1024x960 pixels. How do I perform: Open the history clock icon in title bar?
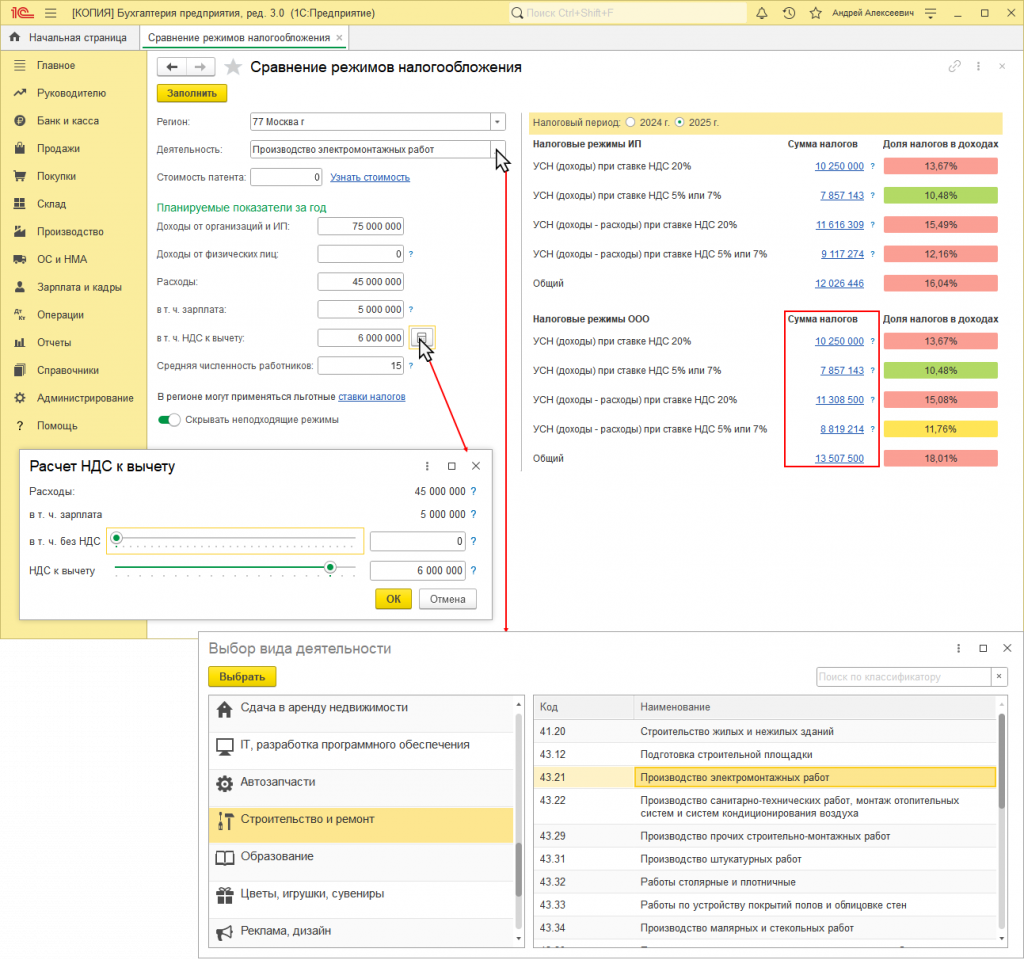(x=789, y=13)
